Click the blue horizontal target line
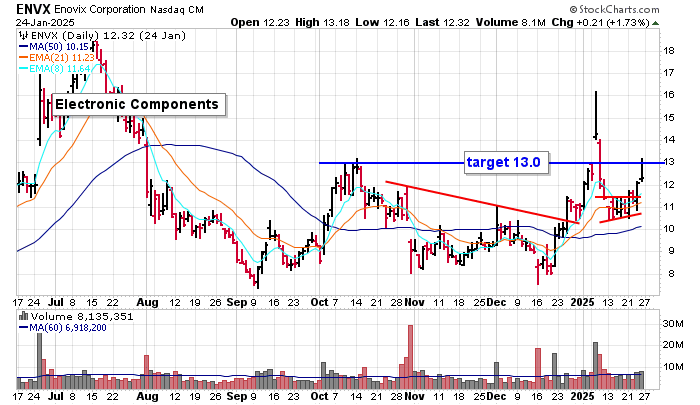700x405 pixels. click(491, 163)
